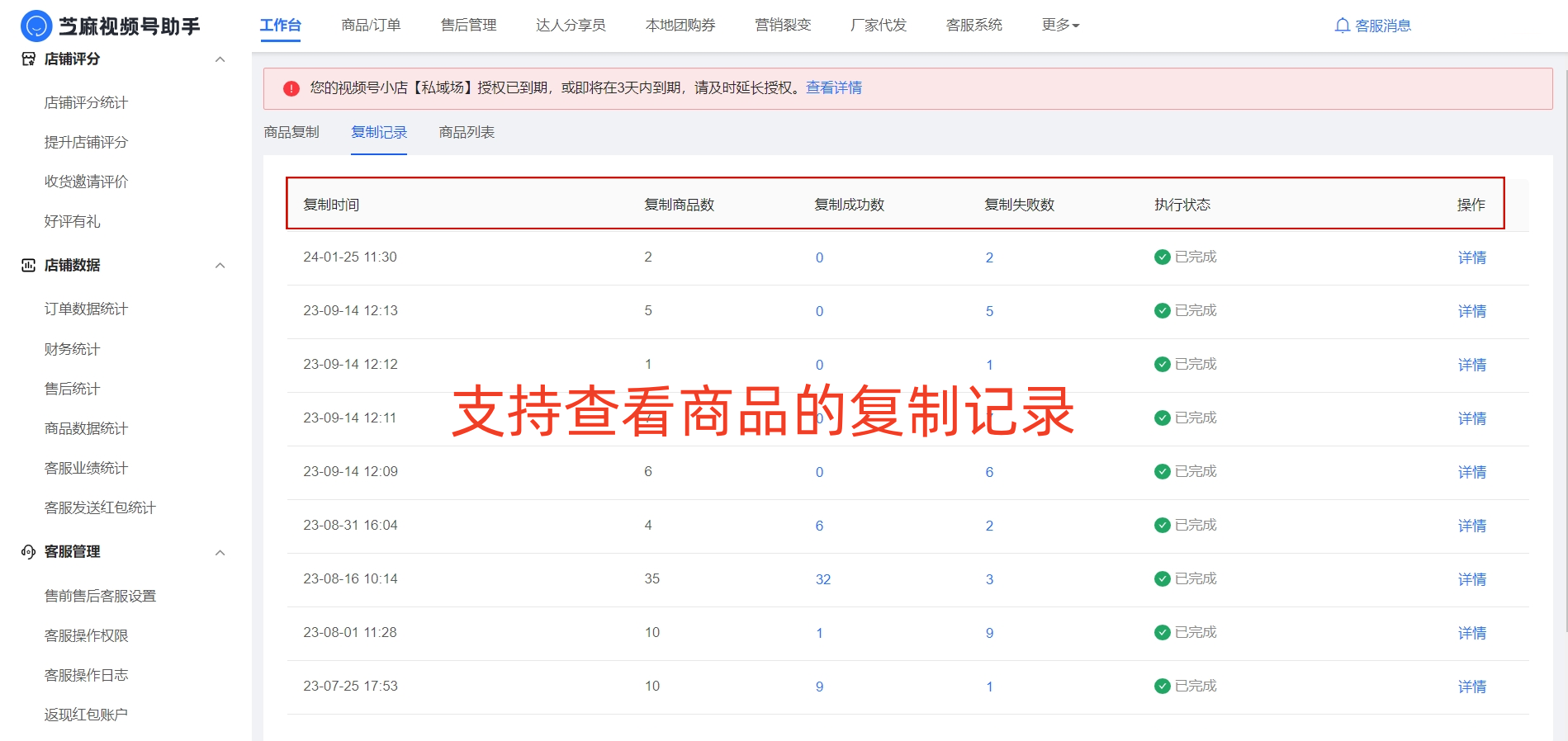The width and height of the screenshot is (1568, 741).
Task: Click the 客服管理 headset icon
Action: tap(29, 552)
